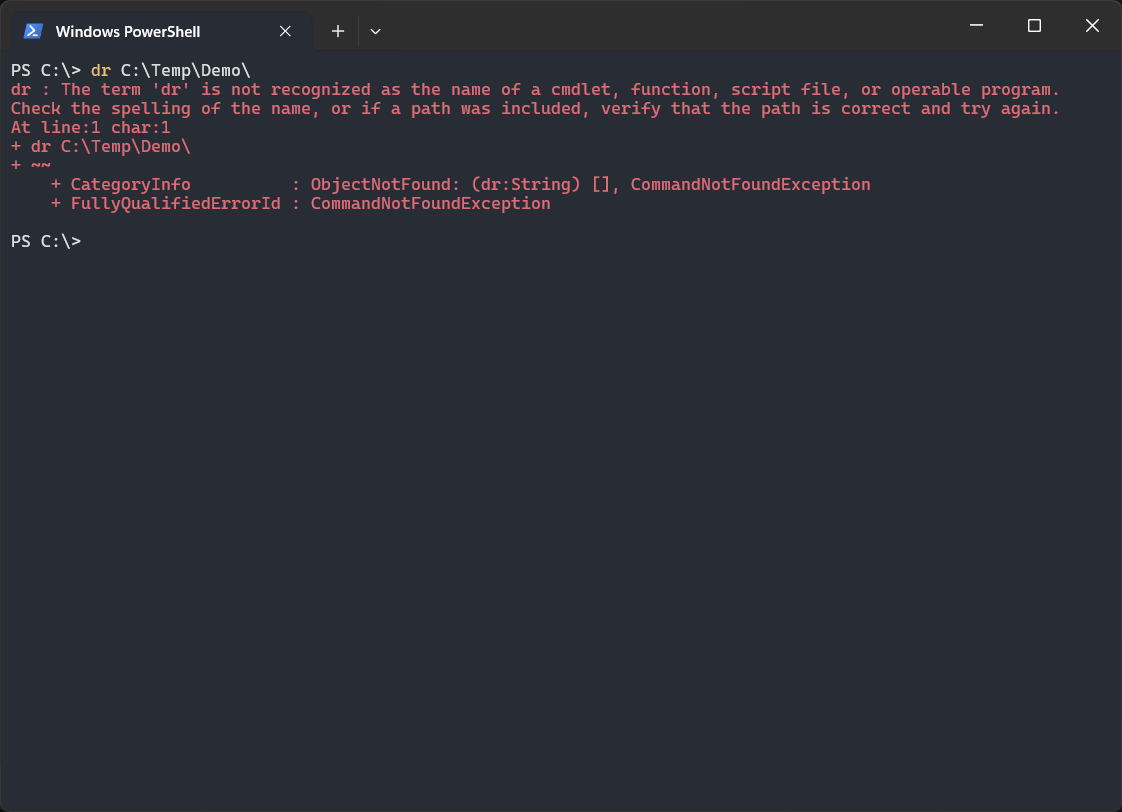Click the PowerShell icon in the tab

point(33,31)
